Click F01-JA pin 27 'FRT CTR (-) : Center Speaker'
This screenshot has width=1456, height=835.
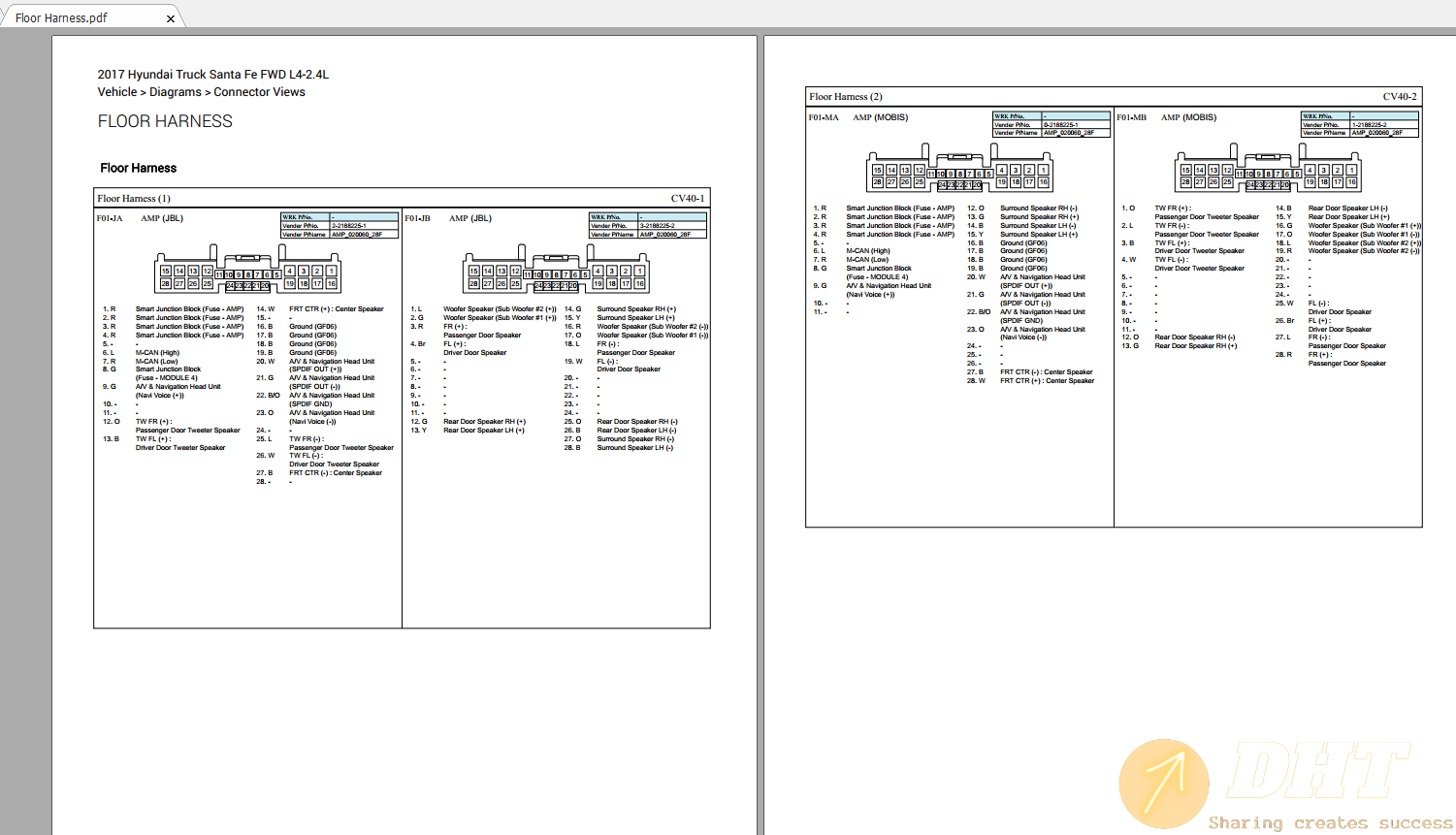[336, 473]
